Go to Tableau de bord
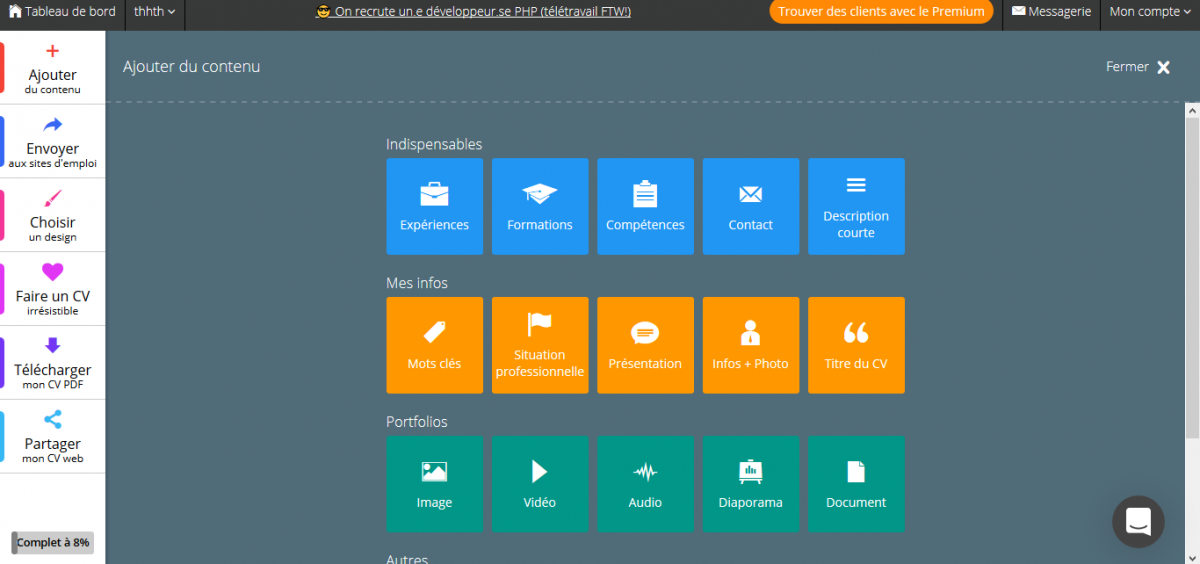The width and height of the screenshot is (1200, 564). click(62, 12)
